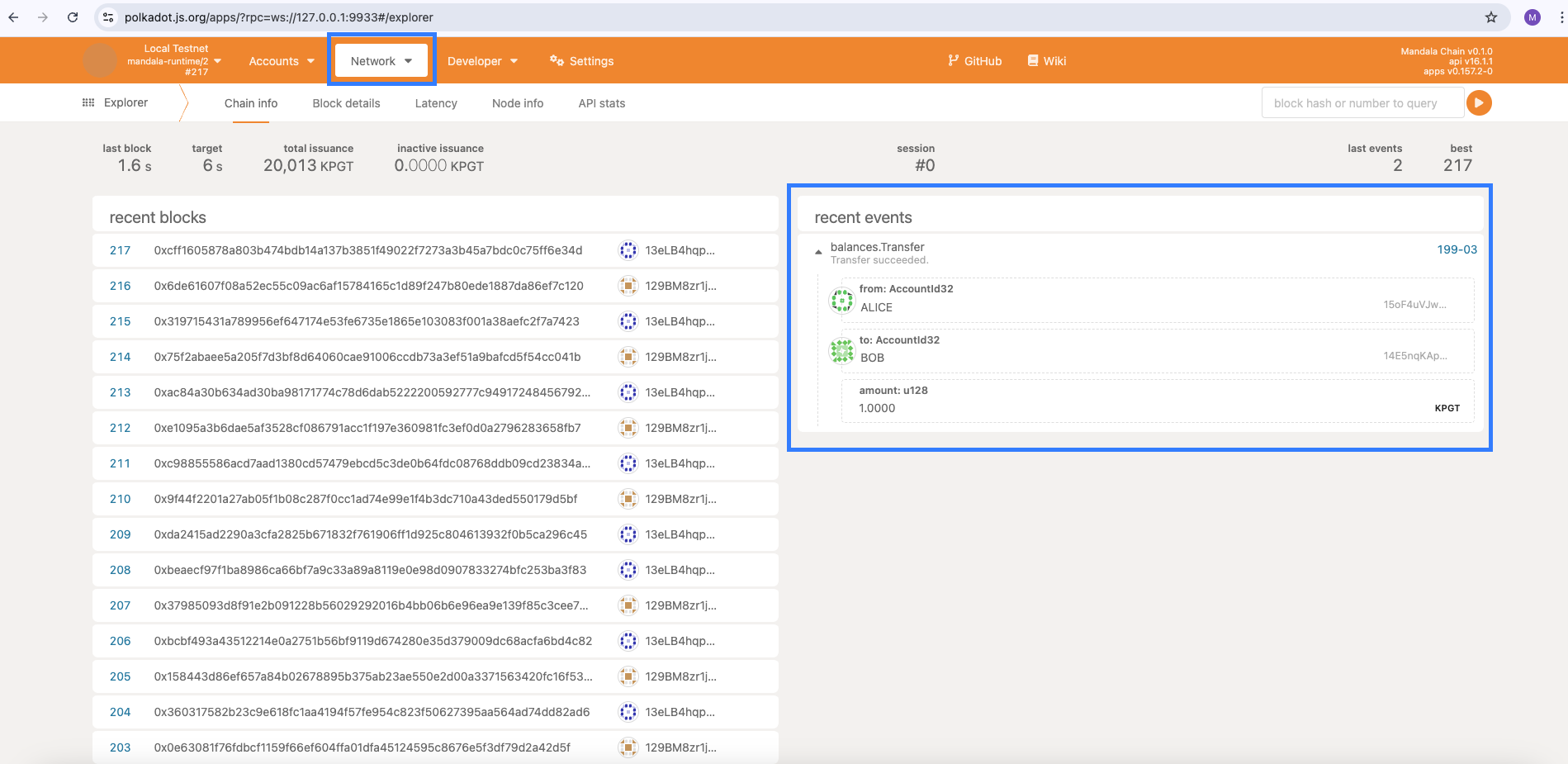1568x764 pixels.
Task: Bookmark this page with the star icon
Action: pyautogui.click(x=1491, y=17)
